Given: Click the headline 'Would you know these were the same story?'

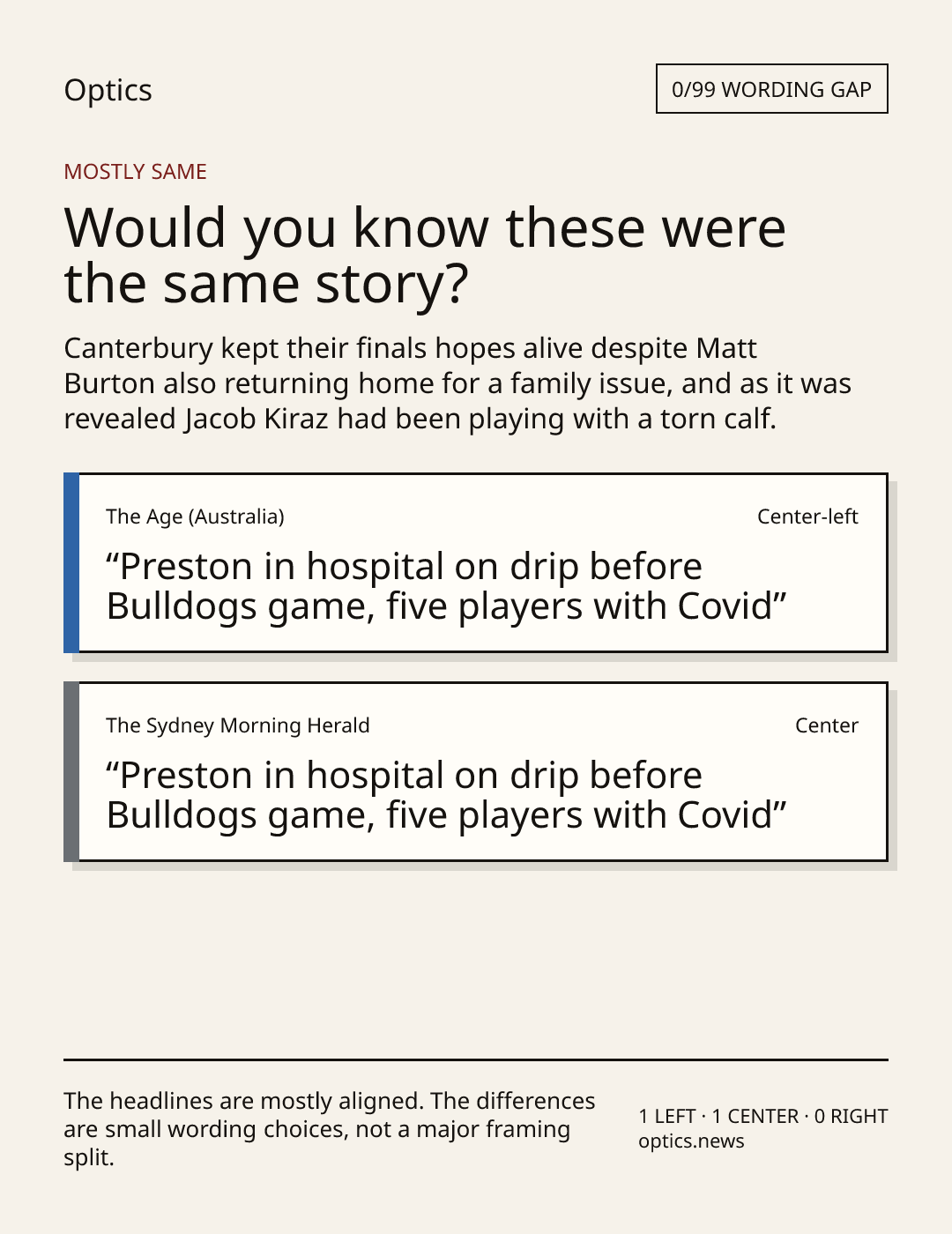Looking at the screenshot, I should pos(425,256).
